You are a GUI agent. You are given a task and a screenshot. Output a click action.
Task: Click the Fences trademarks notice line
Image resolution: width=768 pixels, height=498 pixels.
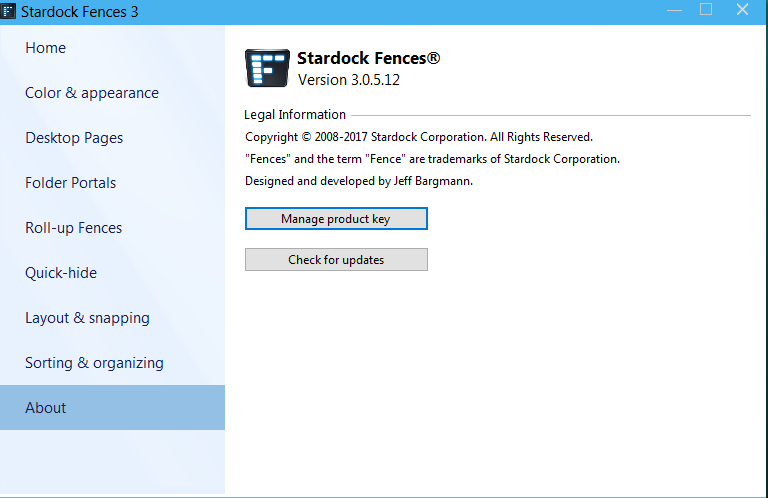click(432, 159)
